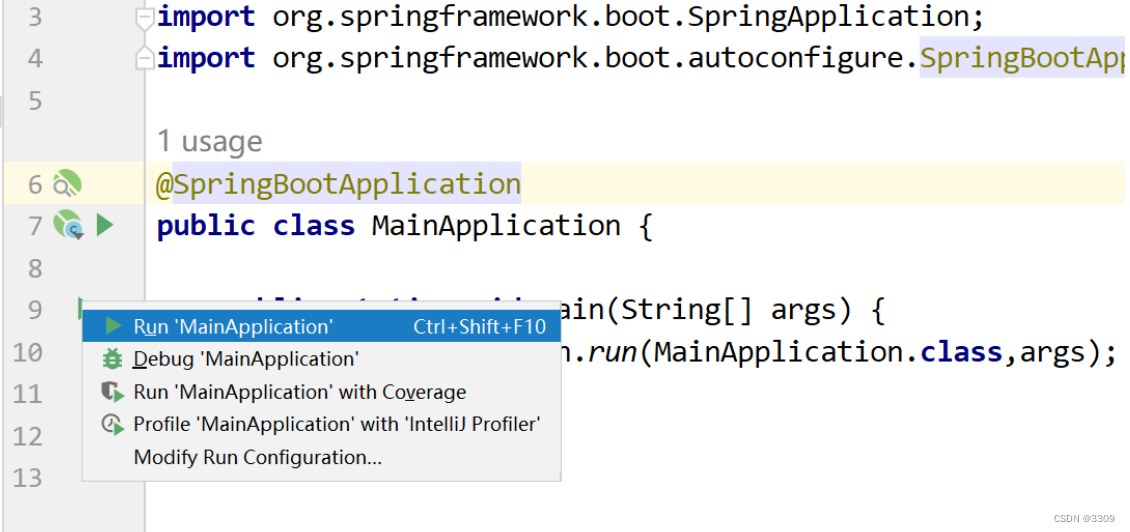Click line number 12 in gutter

pos(28,435)
